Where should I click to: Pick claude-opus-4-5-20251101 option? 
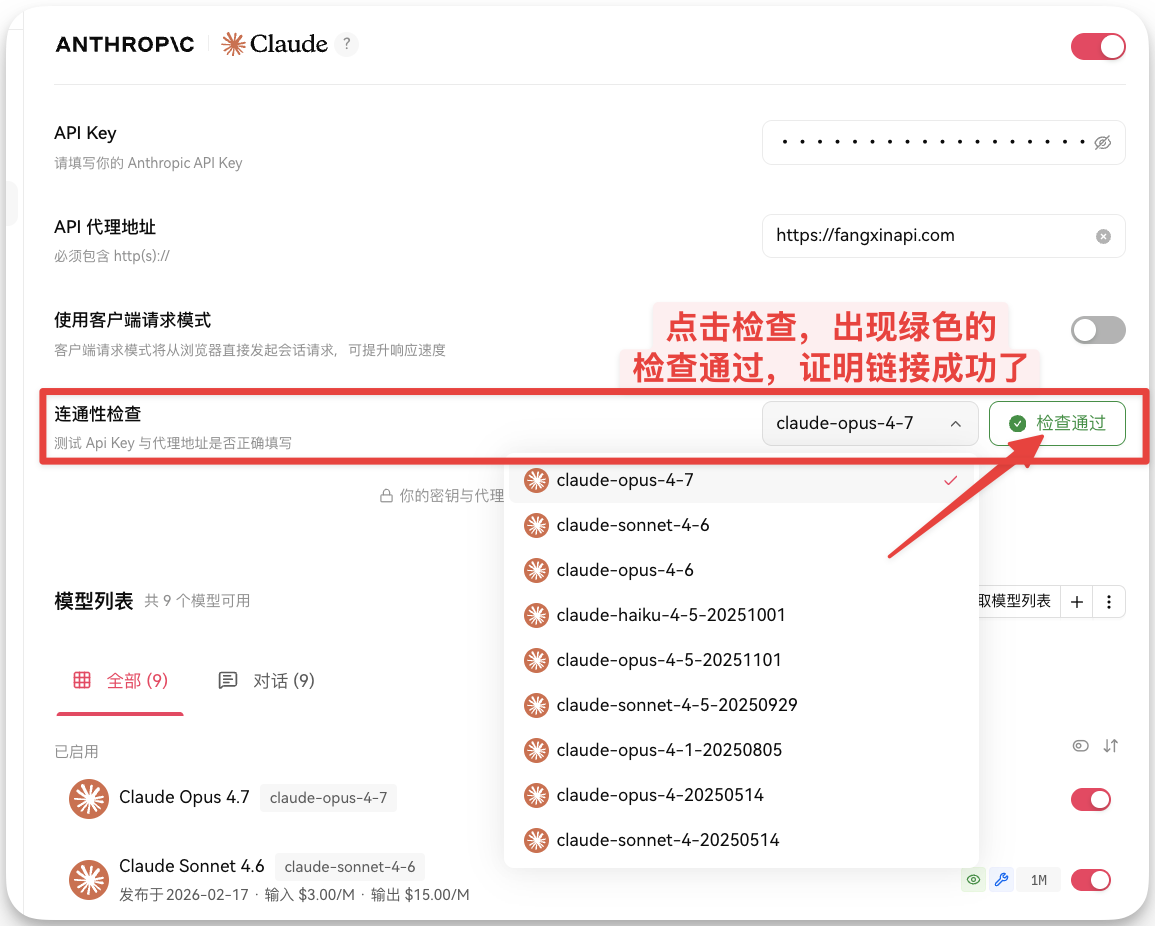[x=741, y=660]
